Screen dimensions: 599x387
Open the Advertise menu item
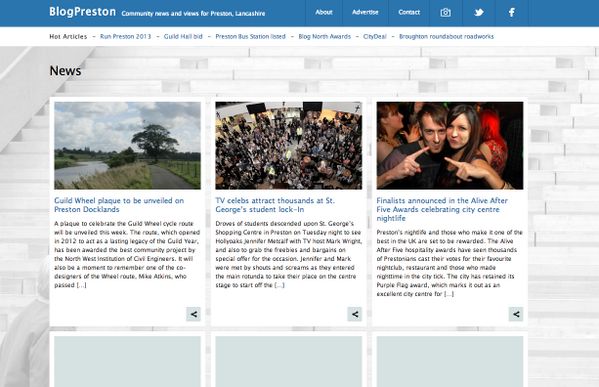(x=365, y=12)
